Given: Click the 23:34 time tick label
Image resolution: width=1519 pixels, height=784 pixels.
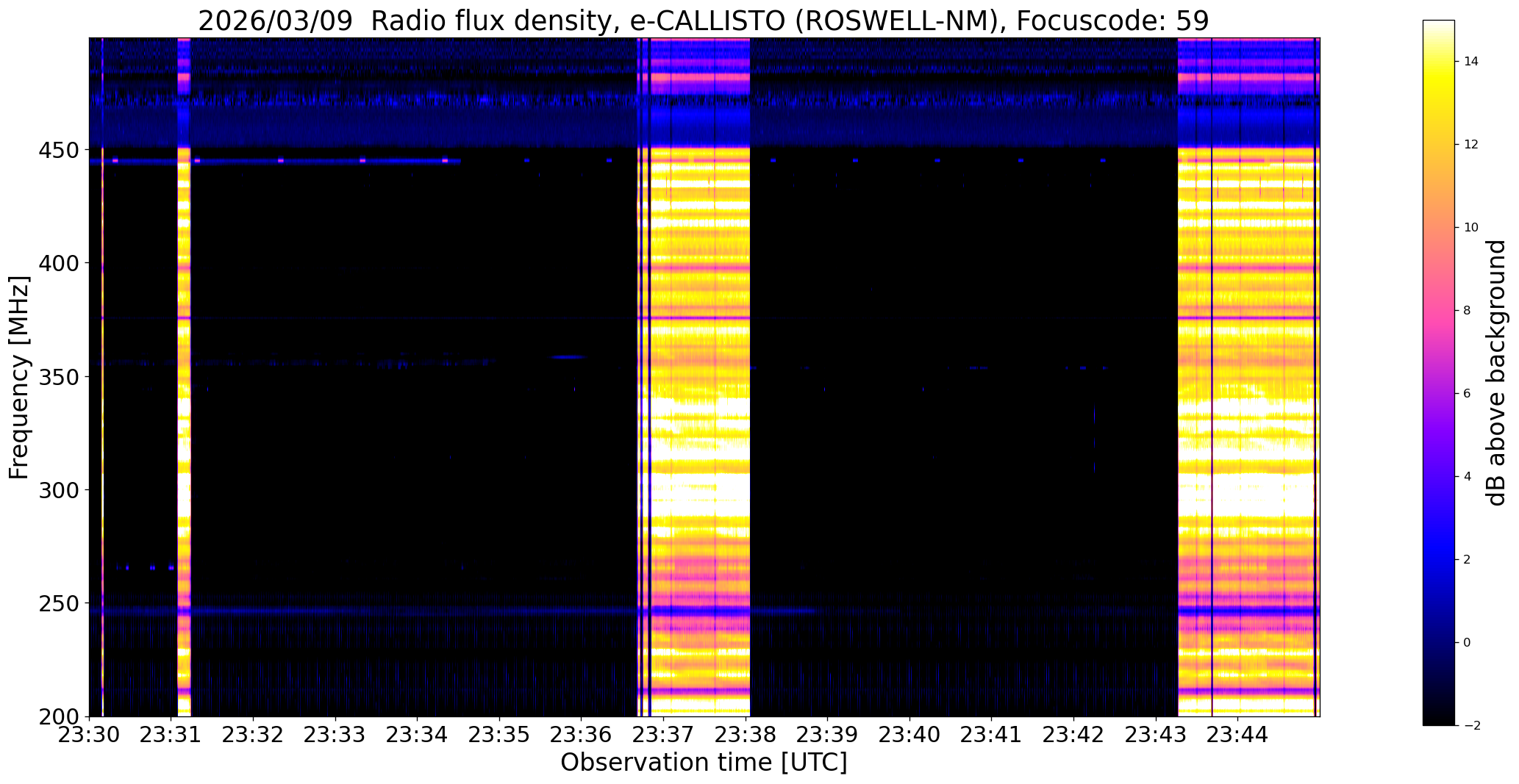Looking at the screenshot, I should coord(418,734).
